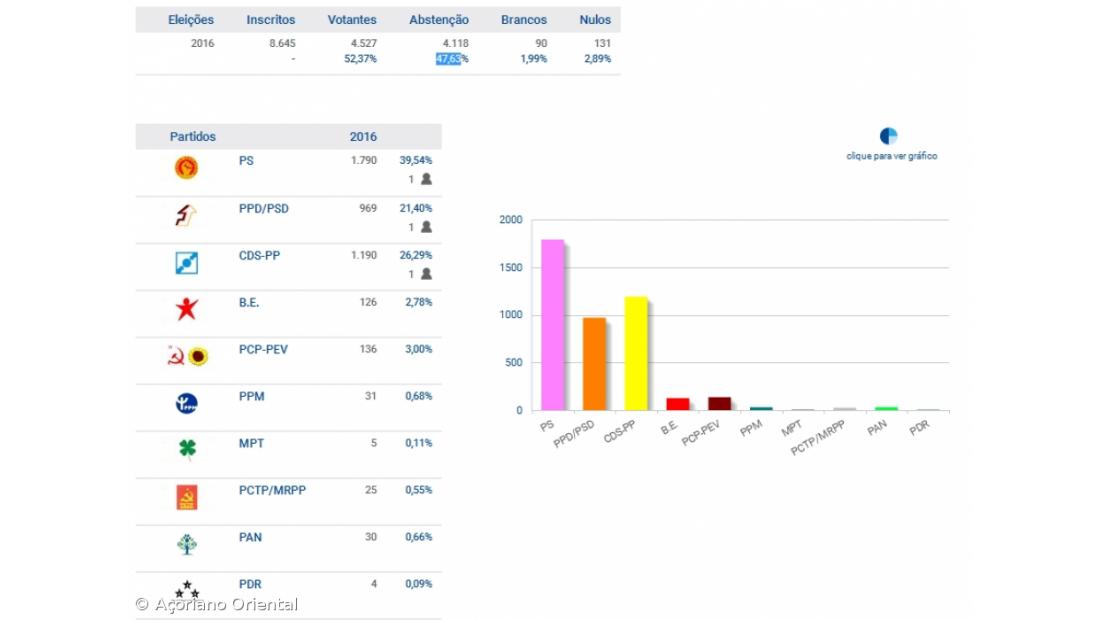
Task: Click the PS elected deputy person icon
Action: [x=426, y=179]
